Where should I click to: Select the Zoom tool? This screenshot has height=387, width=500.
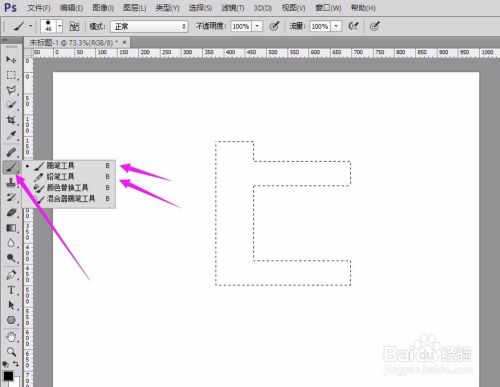tap(11, 352)
